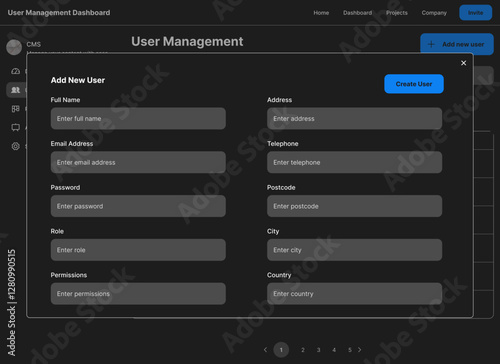Focus the Permissions input field
The image size is (500, 364).
(138, 293)
